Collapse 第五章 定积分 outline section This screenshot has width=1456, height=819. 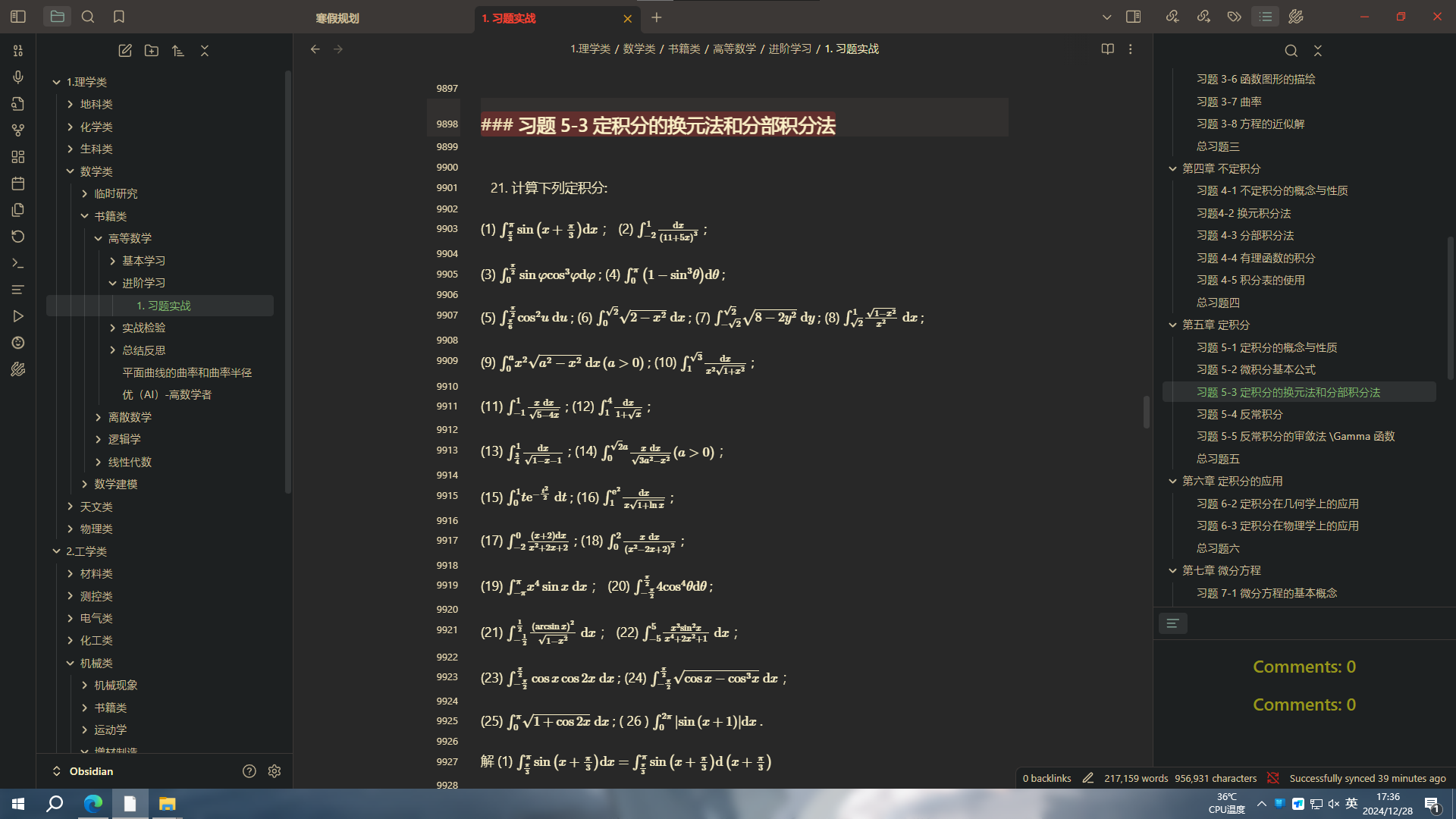[x=1172, y=325]
